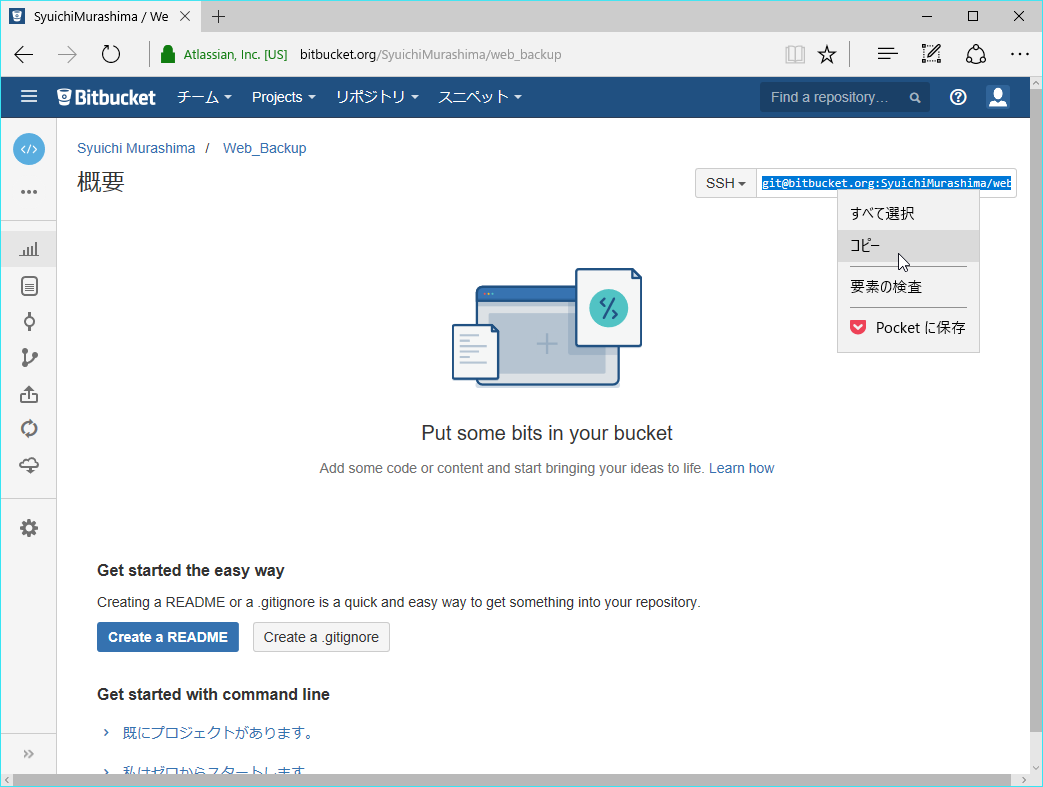Click 'Get started with command line' heading

[214, 695]
